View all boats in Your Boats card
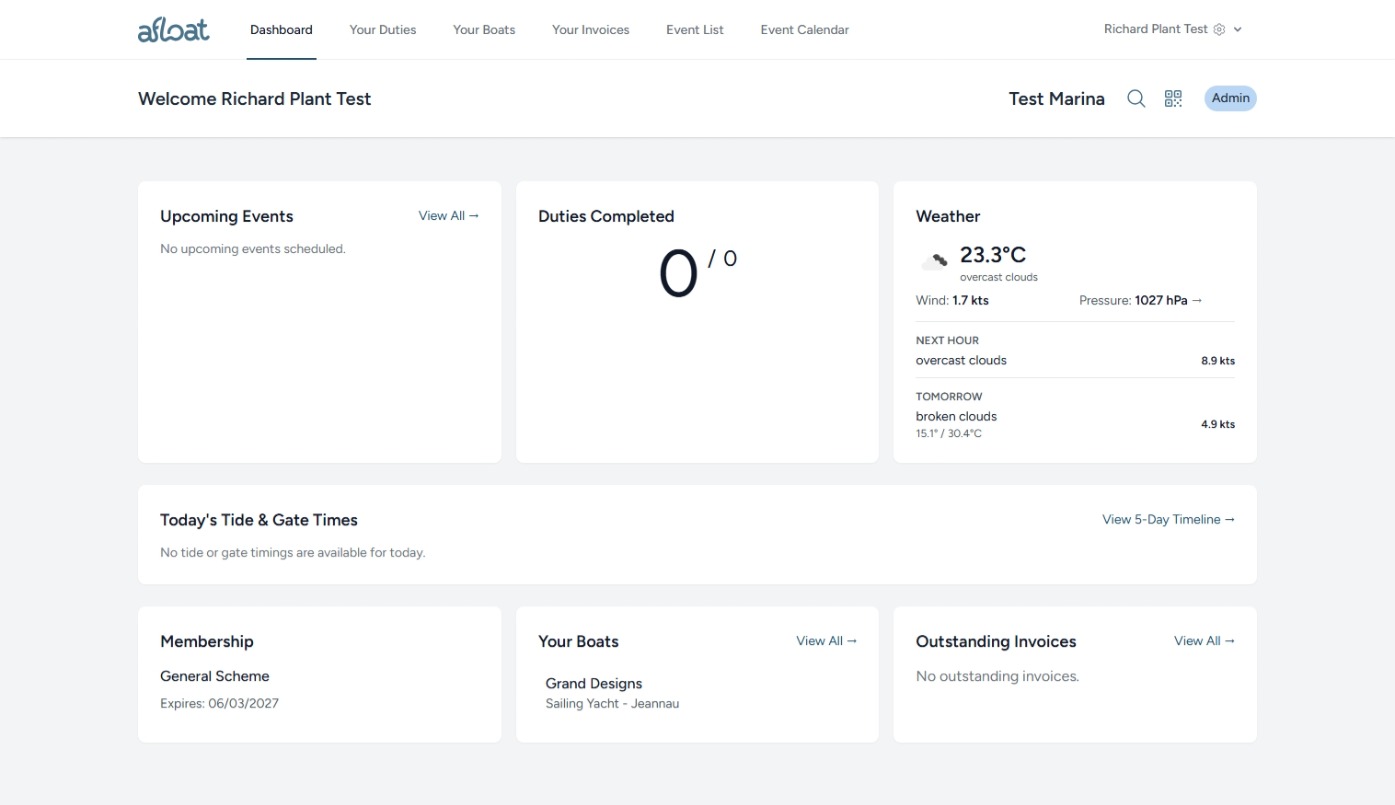The image size is (1395, 805). click(827, 641)
